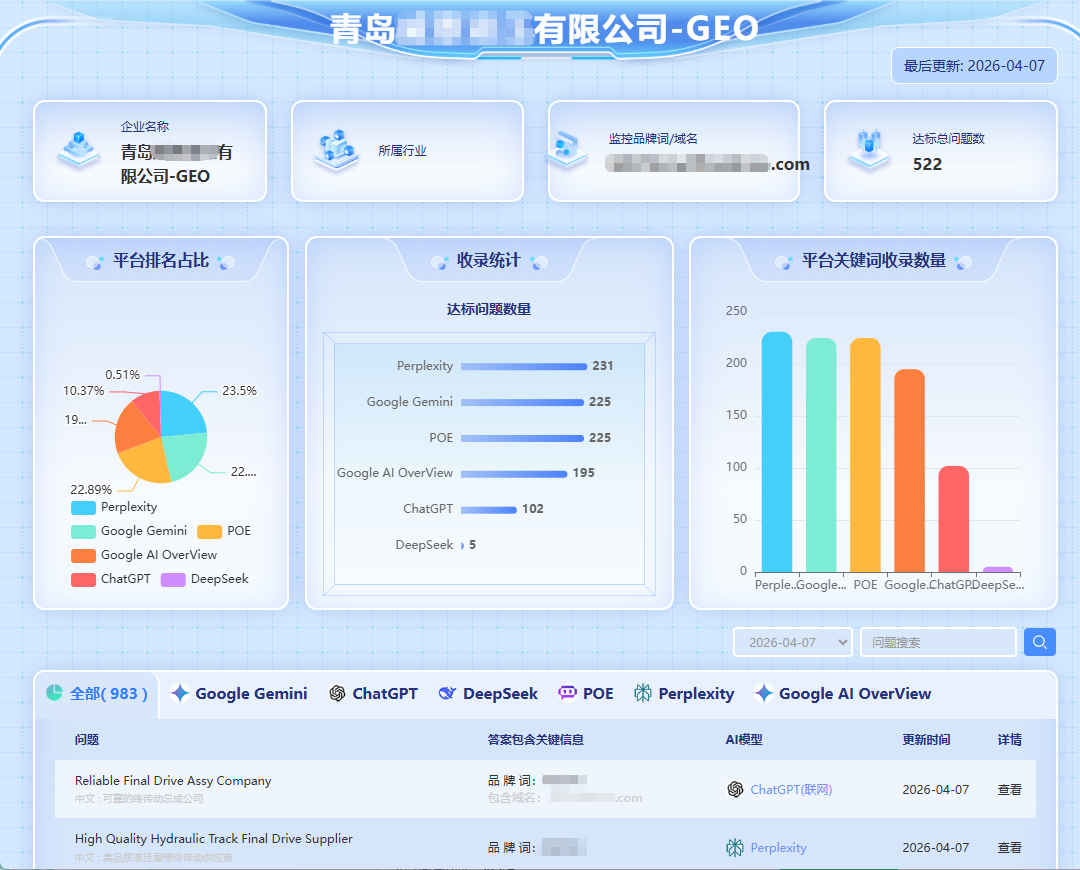This screenshot has width=1080, height=870.
Task: Click the pie chart icon on All tab
Action: click(55, 693)
